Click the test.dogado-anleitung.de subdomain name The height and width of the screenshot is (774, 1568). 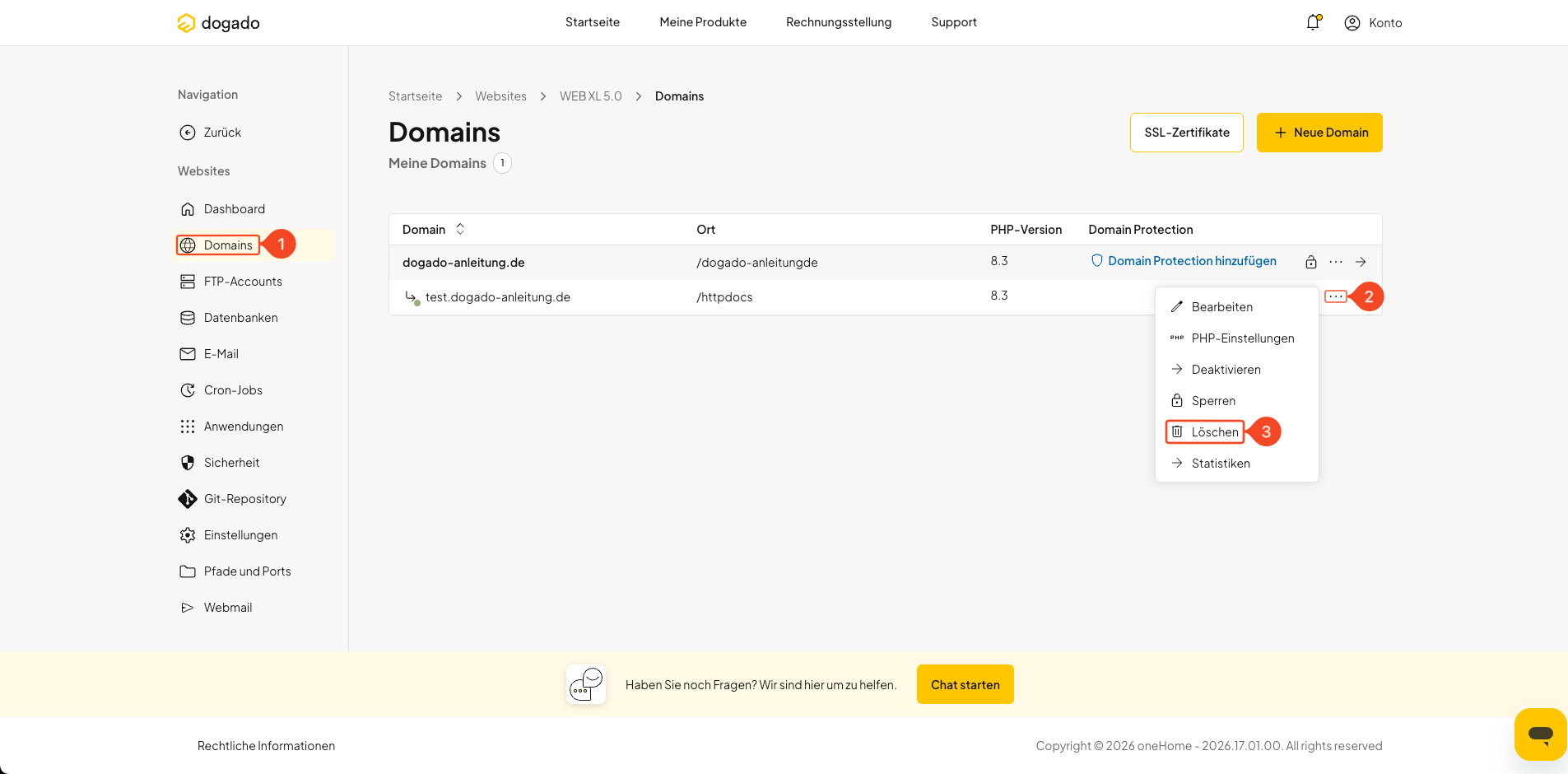pos(497,297)
